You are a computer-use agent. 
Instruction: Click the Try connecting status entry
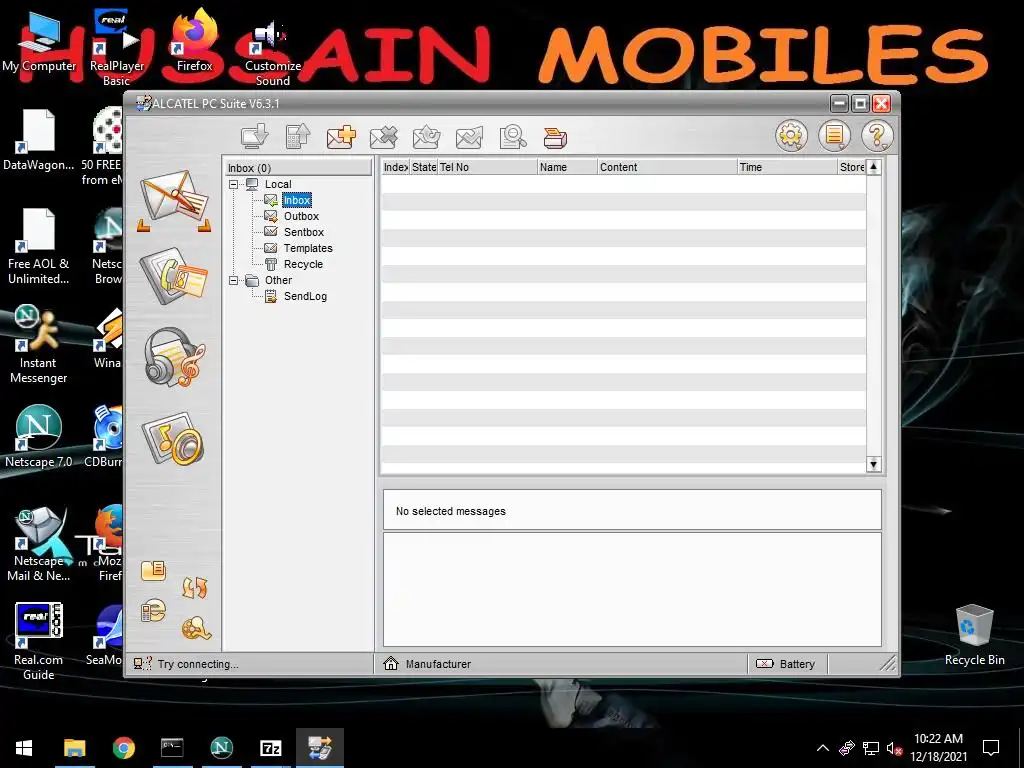[198, 664]
